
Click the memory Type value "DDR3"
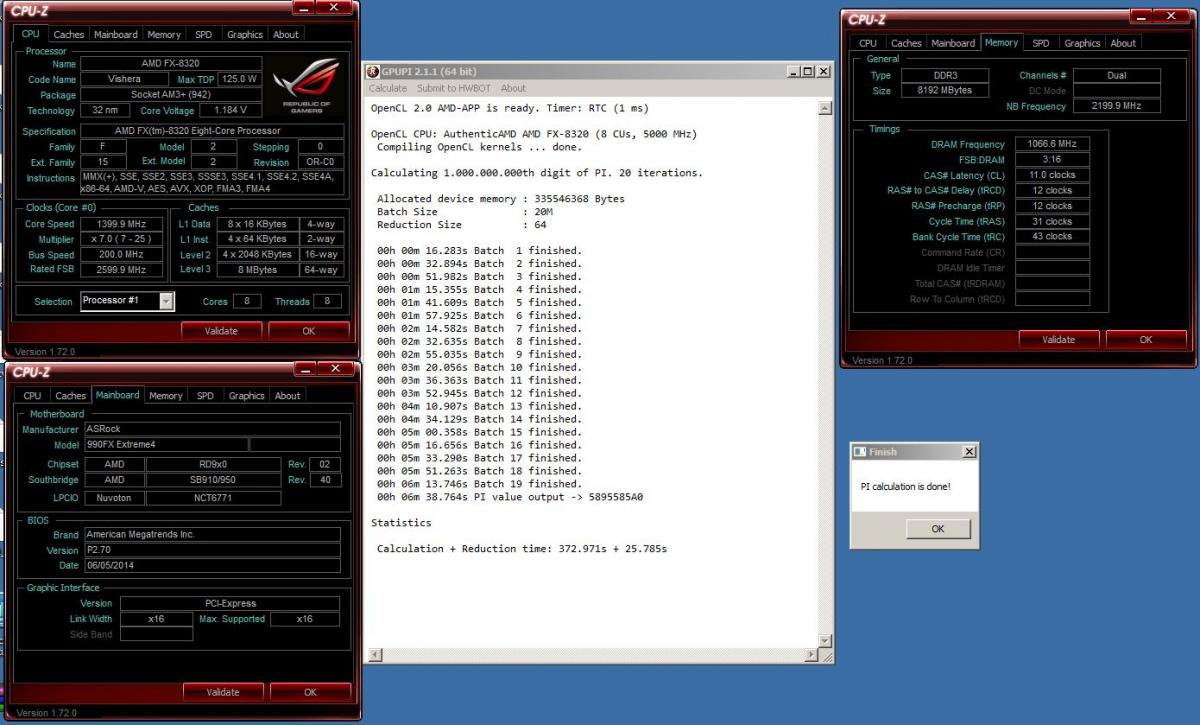coord(945,76)
